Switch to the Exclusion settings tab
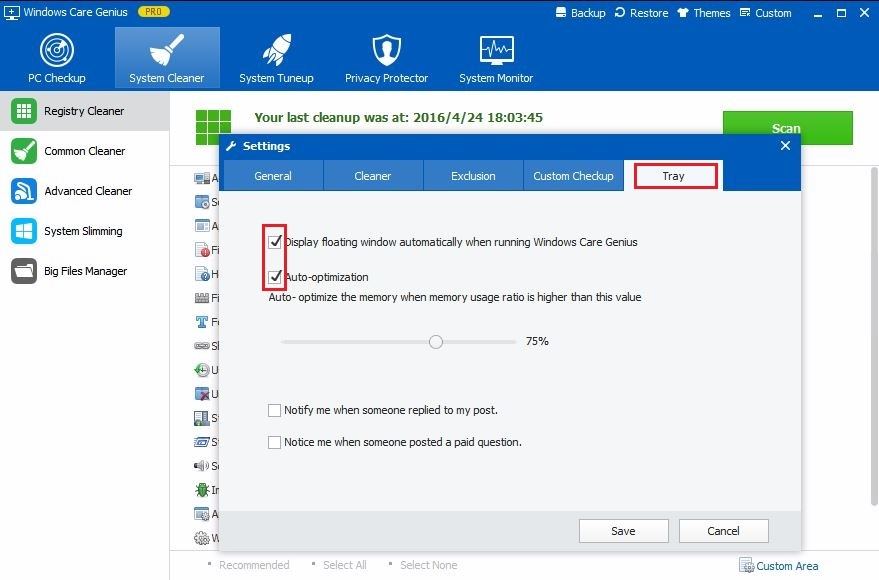The width and height of the screenshot is (879, 580). [x=473, y=176]
